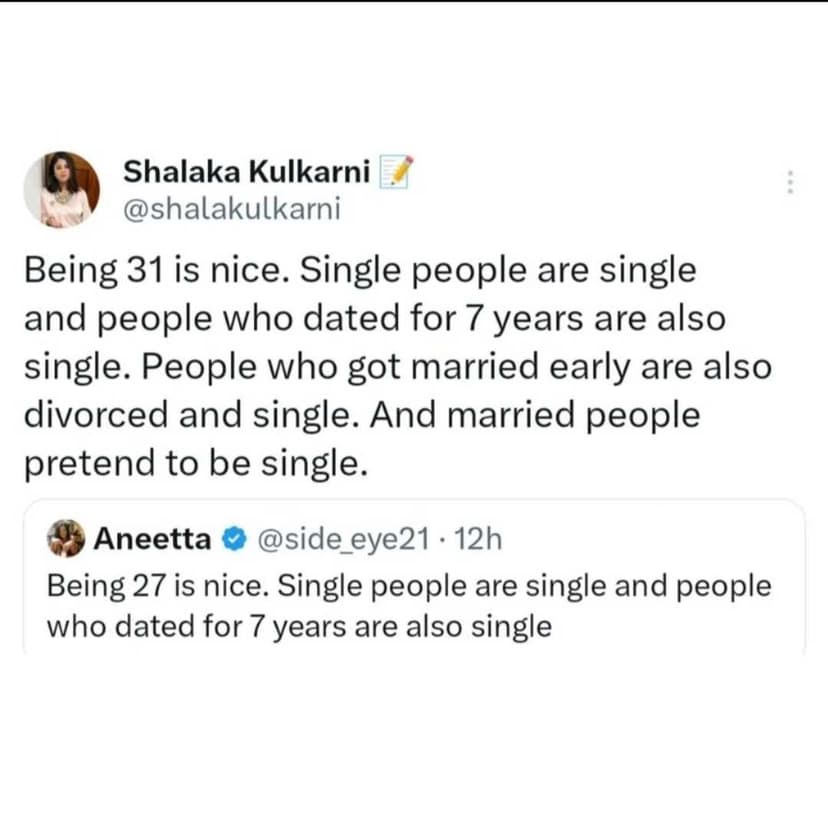Expand the tweet options with the vertical dots
828x829 pixels.
click(789, 181)
